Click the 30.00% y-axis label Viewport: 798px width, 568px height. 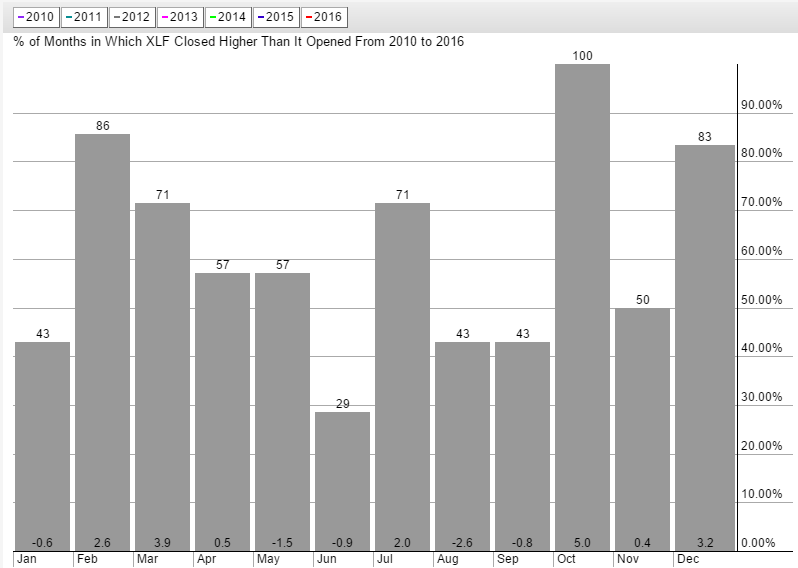761,396
